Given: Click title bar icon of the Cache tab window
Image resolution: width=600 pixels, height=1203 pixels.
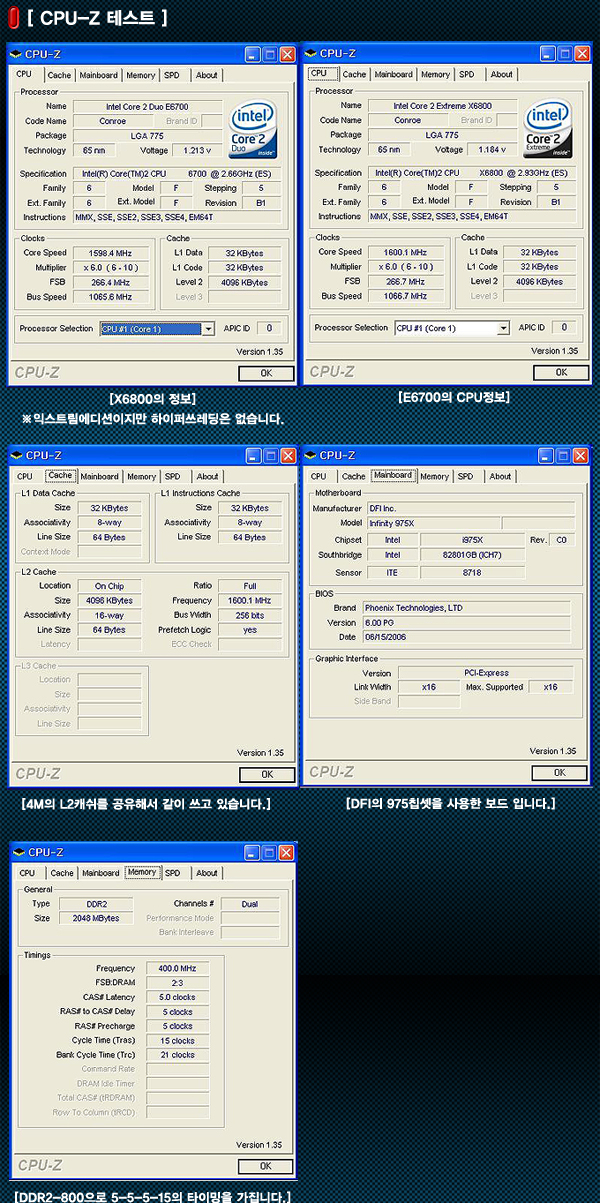Looking at the screenshot, I should pos(16,455).
